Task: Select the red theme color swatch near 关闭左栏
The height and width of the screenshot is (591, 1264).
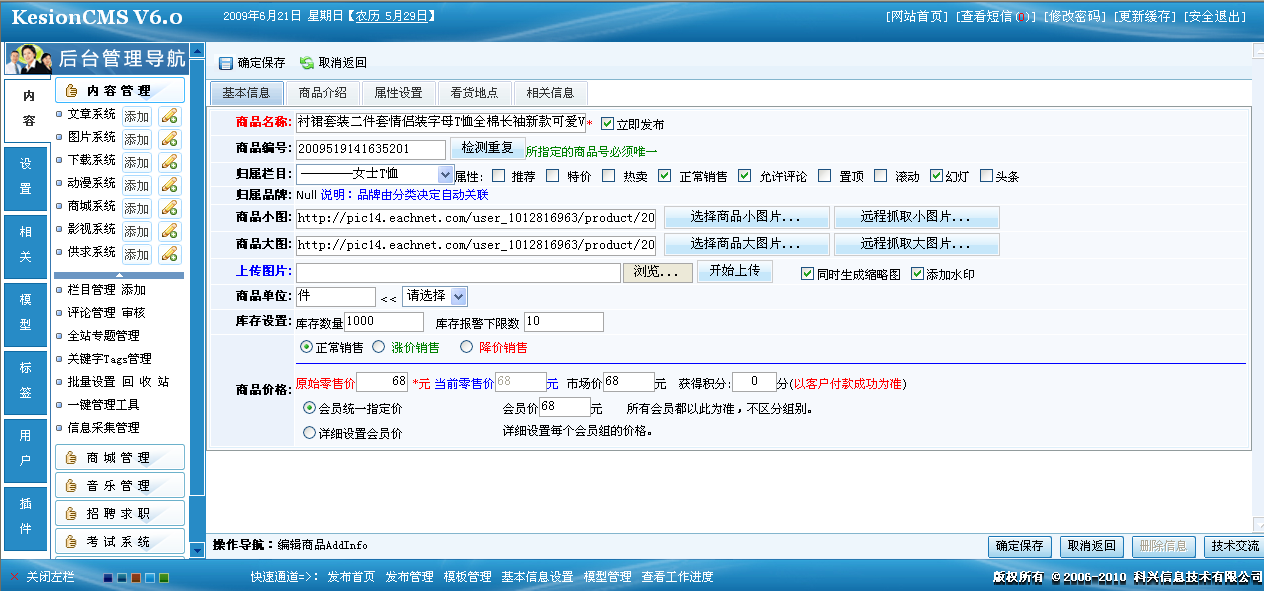Action: [135, 577]
